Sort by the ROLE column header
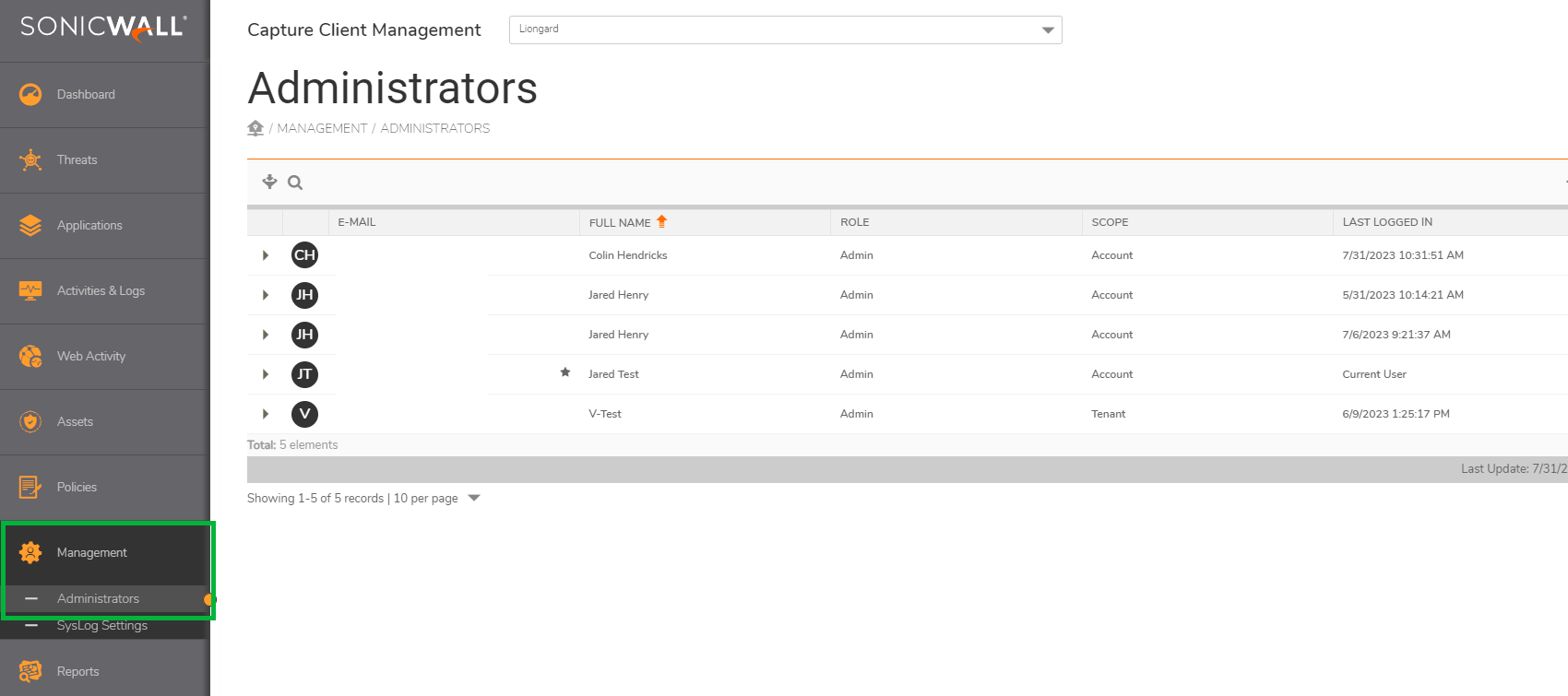Viewport: 1568px width, 696px height. tap(956, 222)
